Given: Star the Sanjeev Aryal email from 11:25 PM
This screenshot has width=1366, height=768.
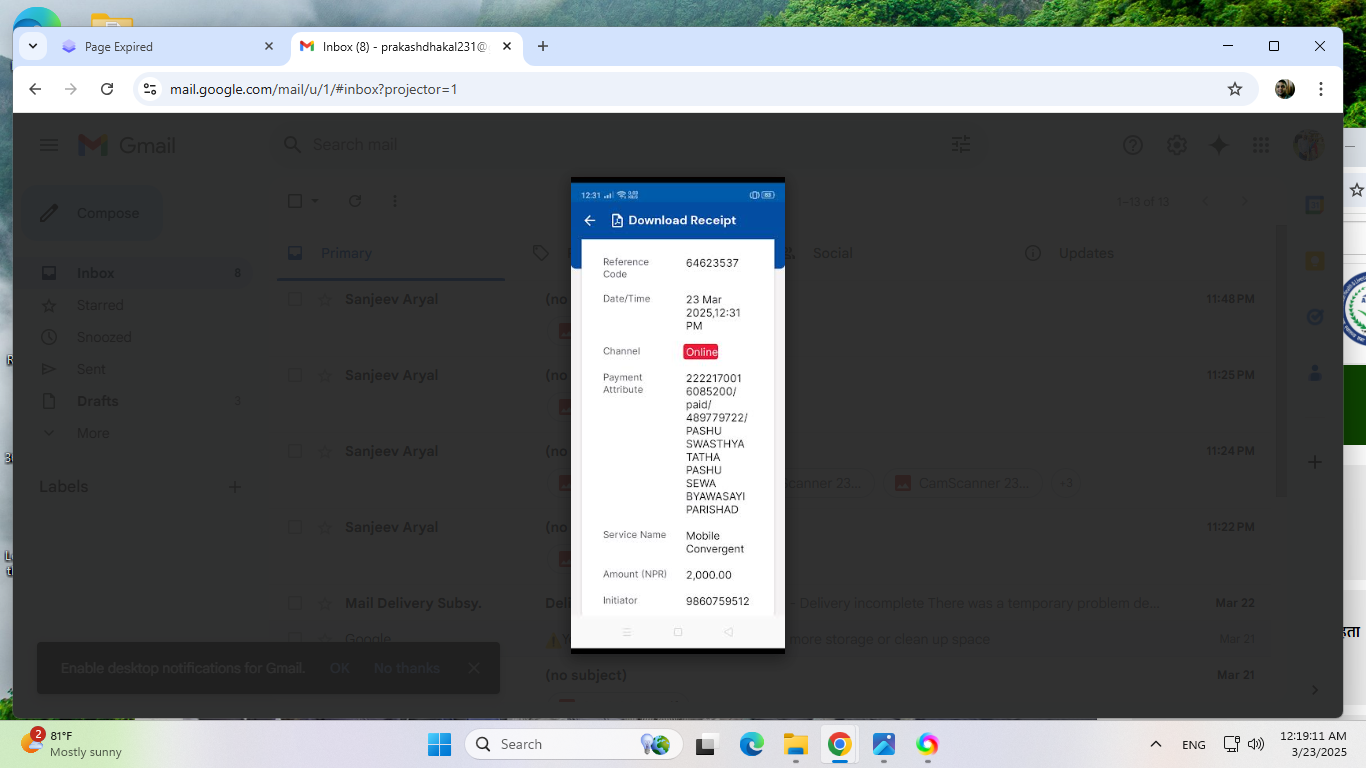Looking at the screenshot, I should [x=324, y=375].
